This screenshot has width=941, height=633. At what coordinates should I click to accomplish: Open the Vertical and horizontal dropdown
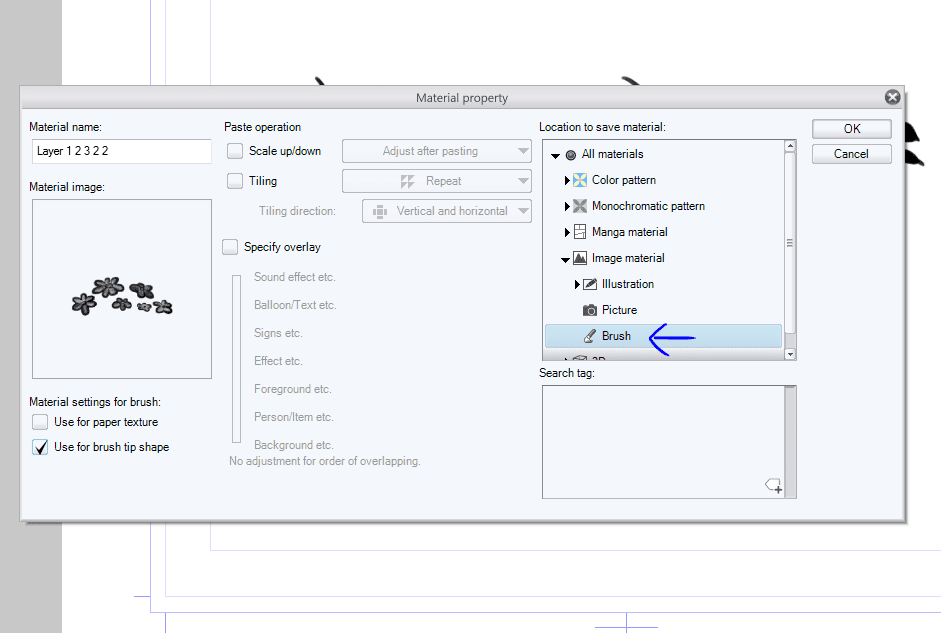coord(447,211)
